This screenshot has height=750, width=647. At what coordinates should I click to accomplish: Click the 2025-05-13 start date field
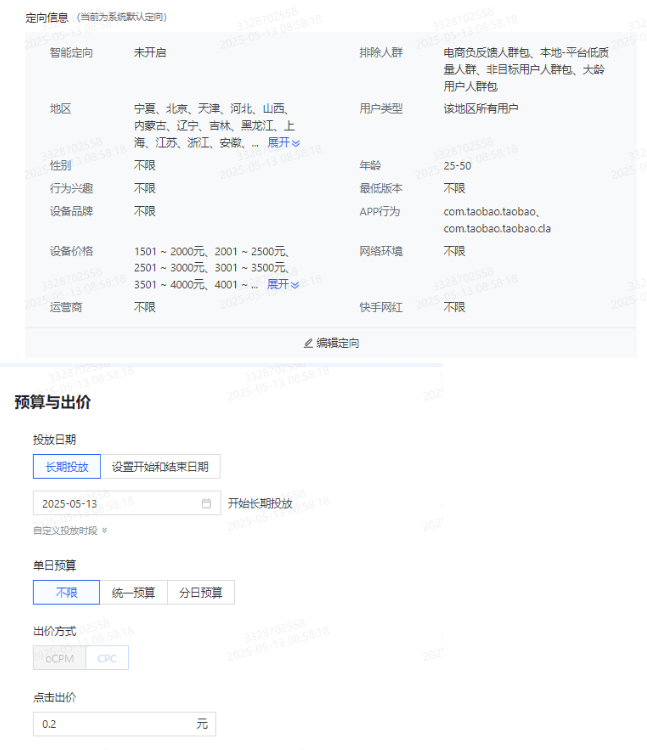127,503
